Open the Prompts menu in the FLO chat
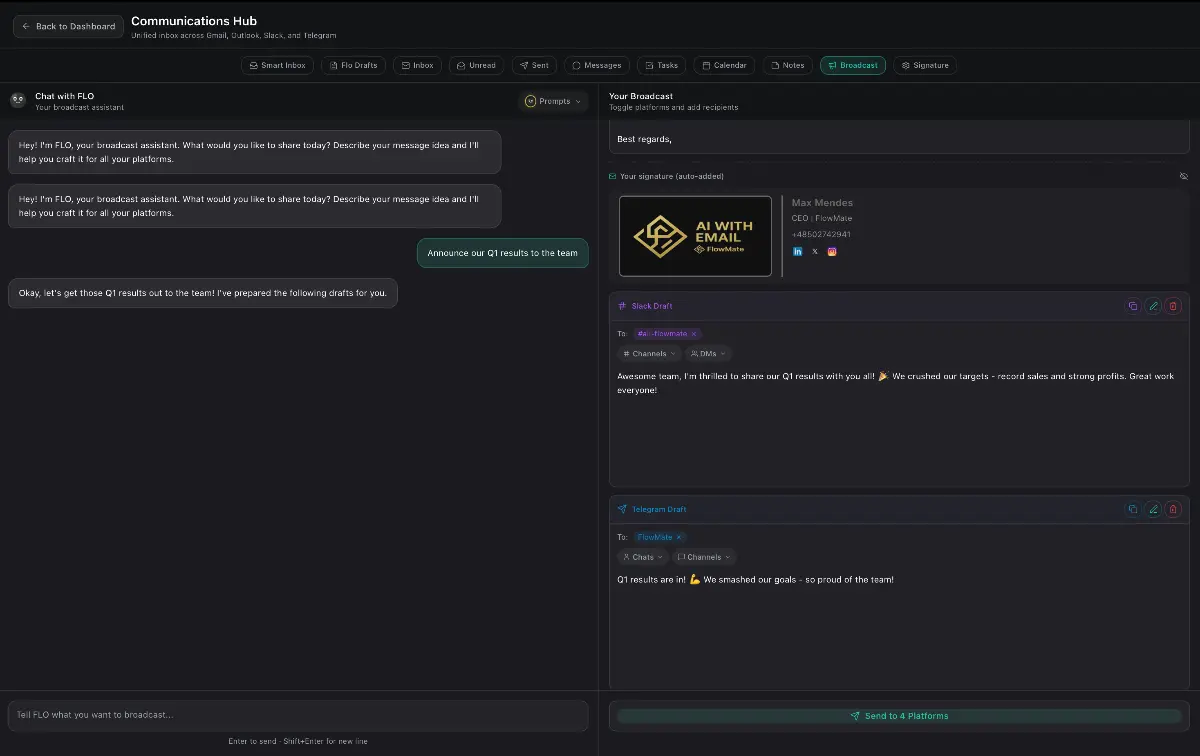Screen dimensions: 1200x756 (553, 101)
